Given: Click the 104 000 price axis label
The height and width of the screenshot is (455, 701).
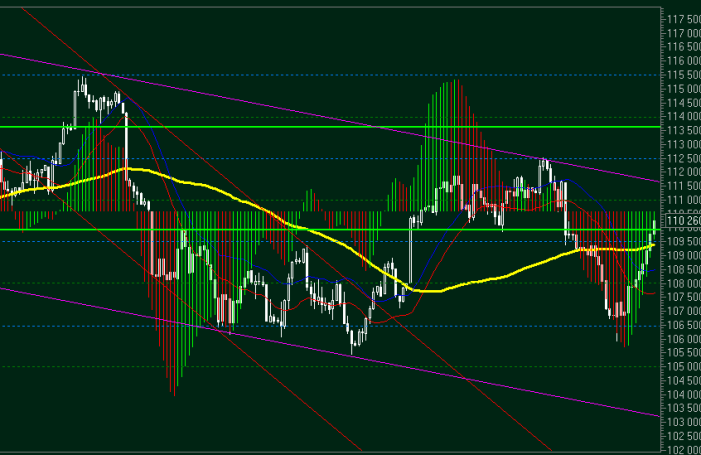Looking at the screenshot, I should coord(684,394).
